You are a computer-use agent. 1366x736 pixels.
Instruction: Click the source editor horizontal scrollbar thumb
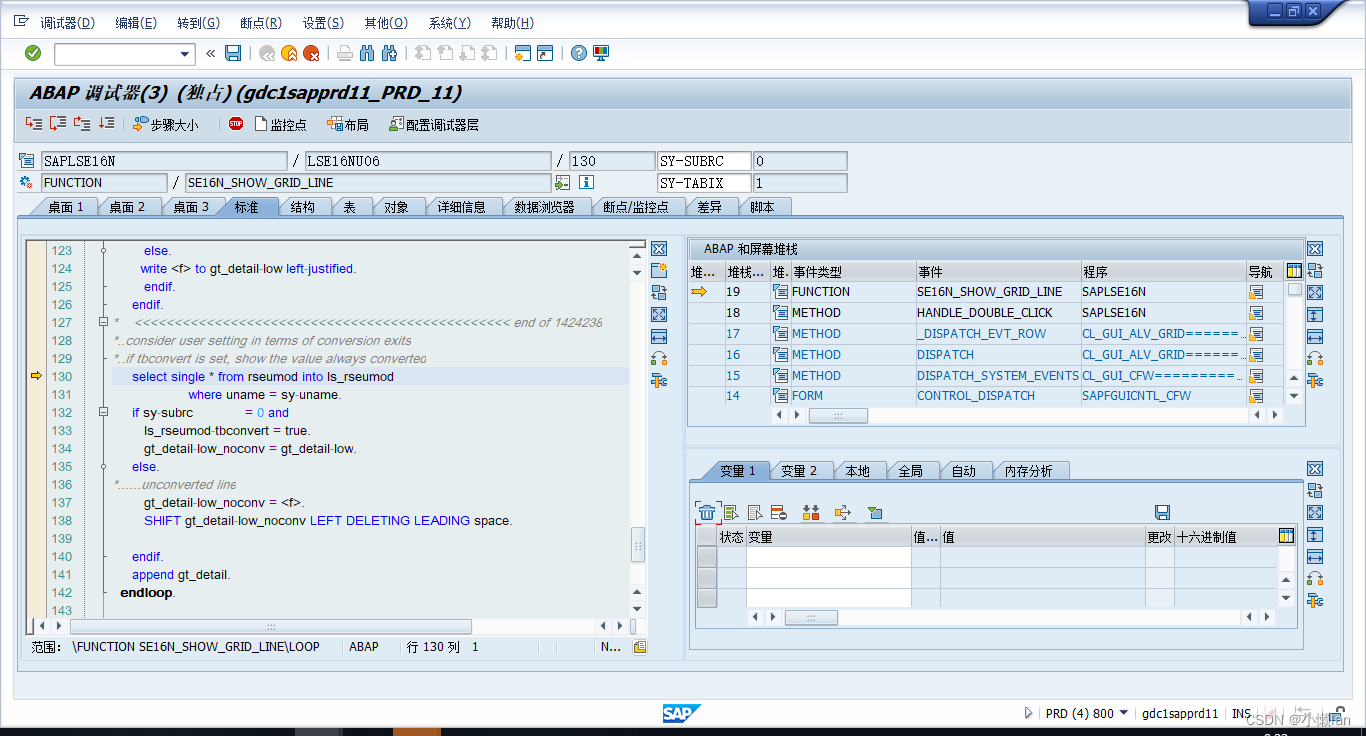point(269,626)
